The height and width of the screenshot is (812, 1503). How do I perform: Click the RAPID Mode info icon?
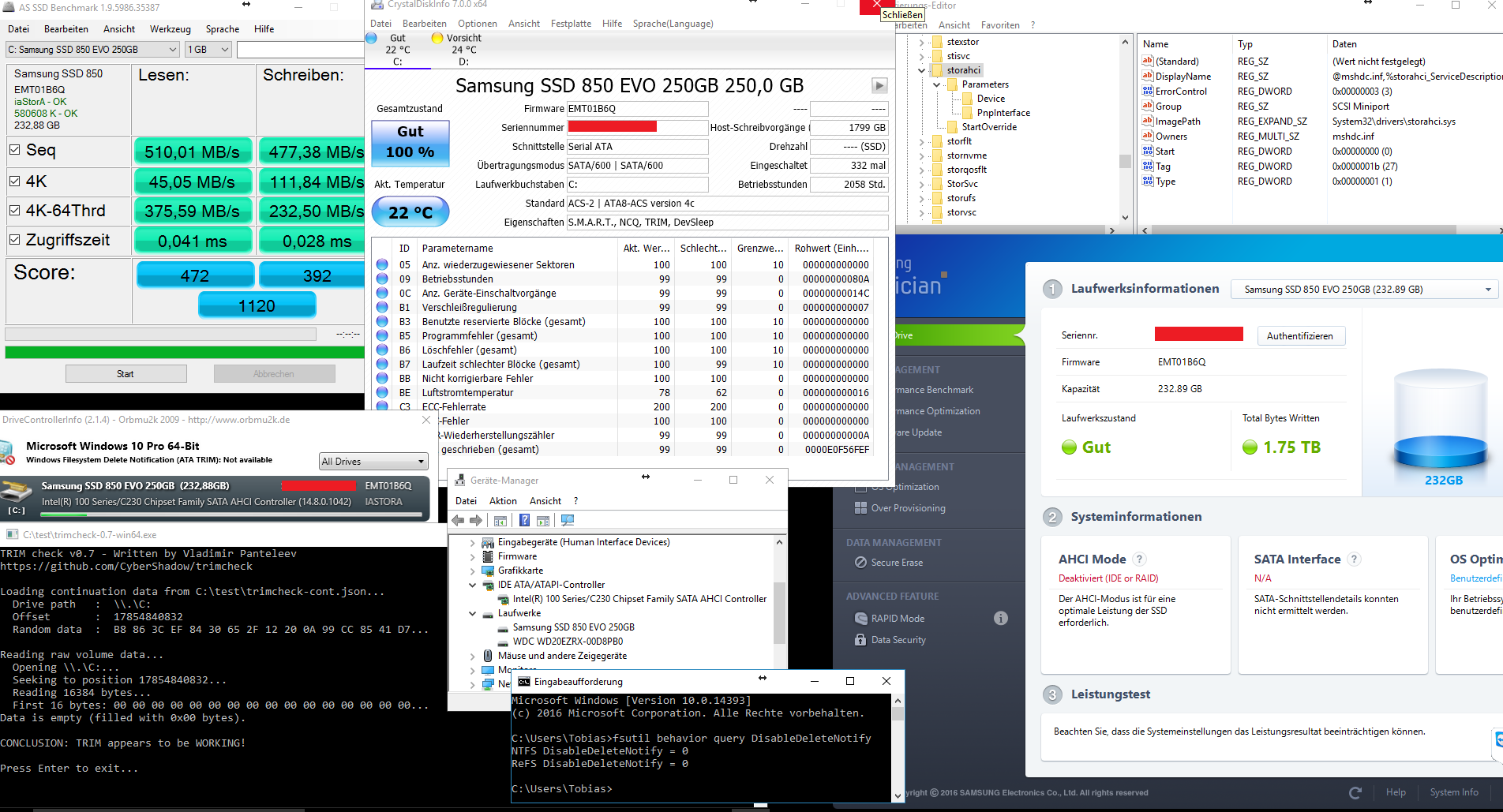click(1001, 619)
